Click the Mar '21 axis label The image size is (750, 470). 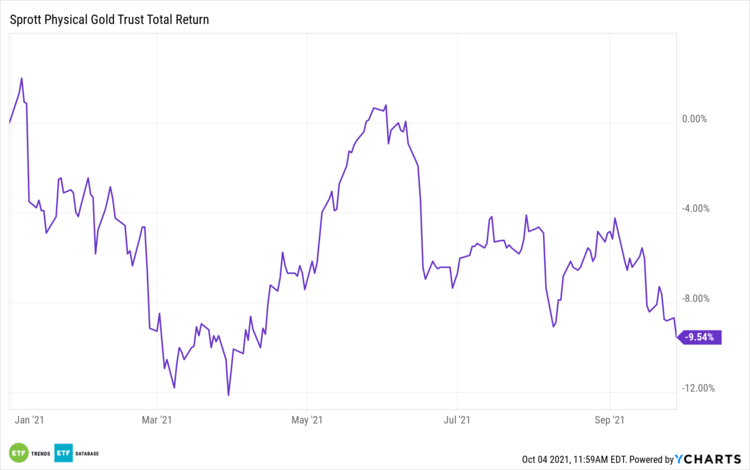point(158,420)
